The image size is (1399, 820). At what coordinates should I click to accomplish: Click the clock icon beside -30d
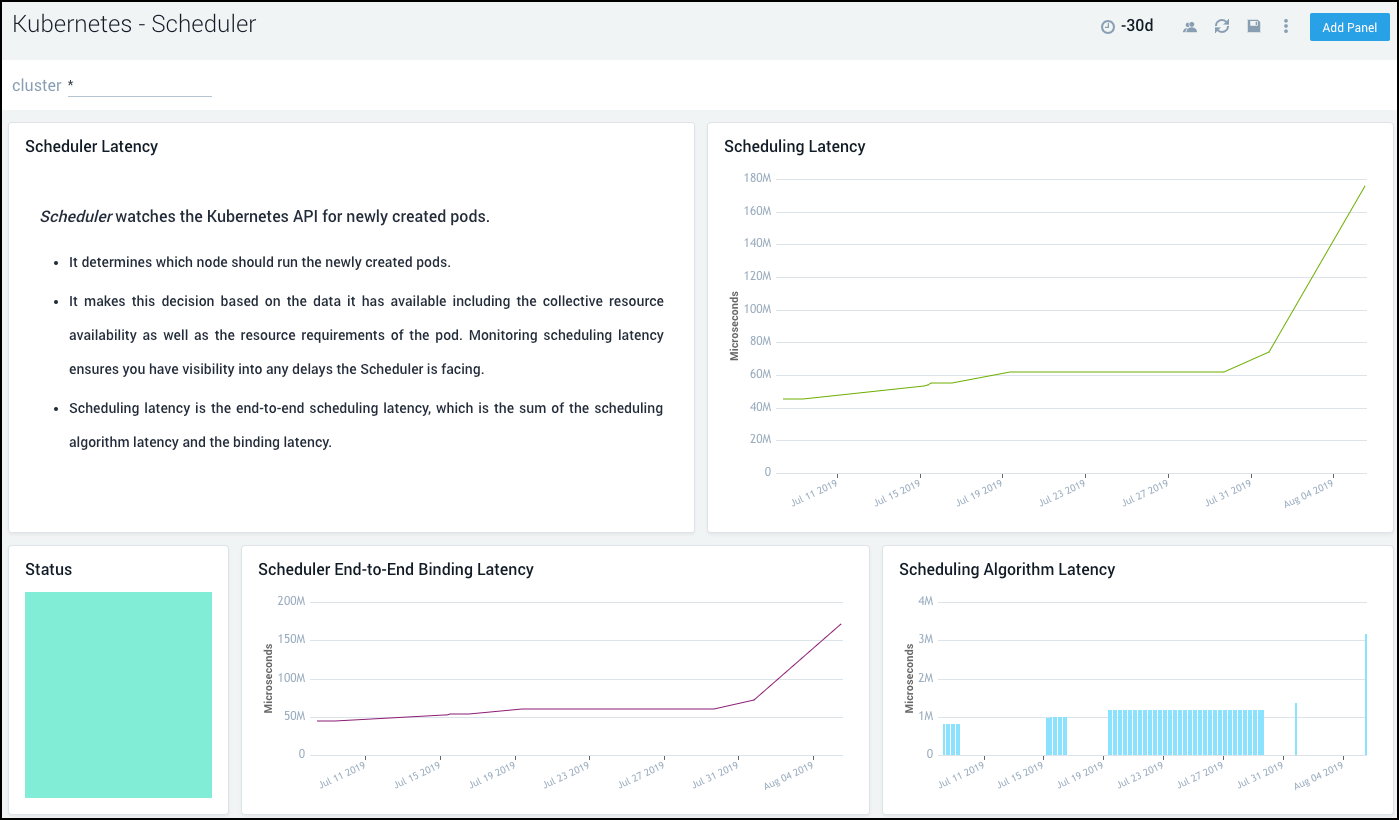pyautogui.click(x=1107, y=27)
